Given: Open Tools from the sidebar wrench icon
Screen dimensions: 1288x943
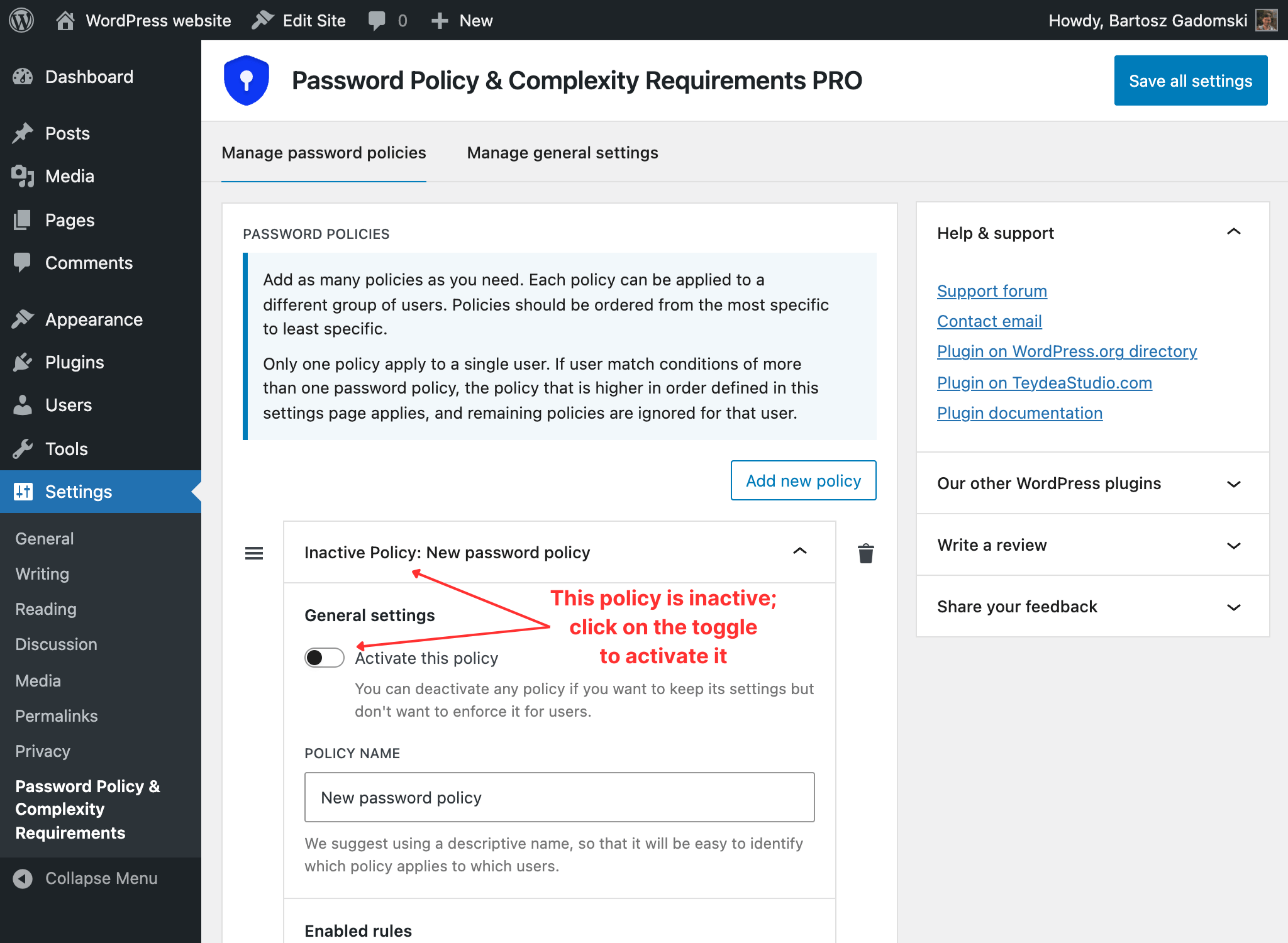Looking at the screenshot, I should (x=23, y=449).
